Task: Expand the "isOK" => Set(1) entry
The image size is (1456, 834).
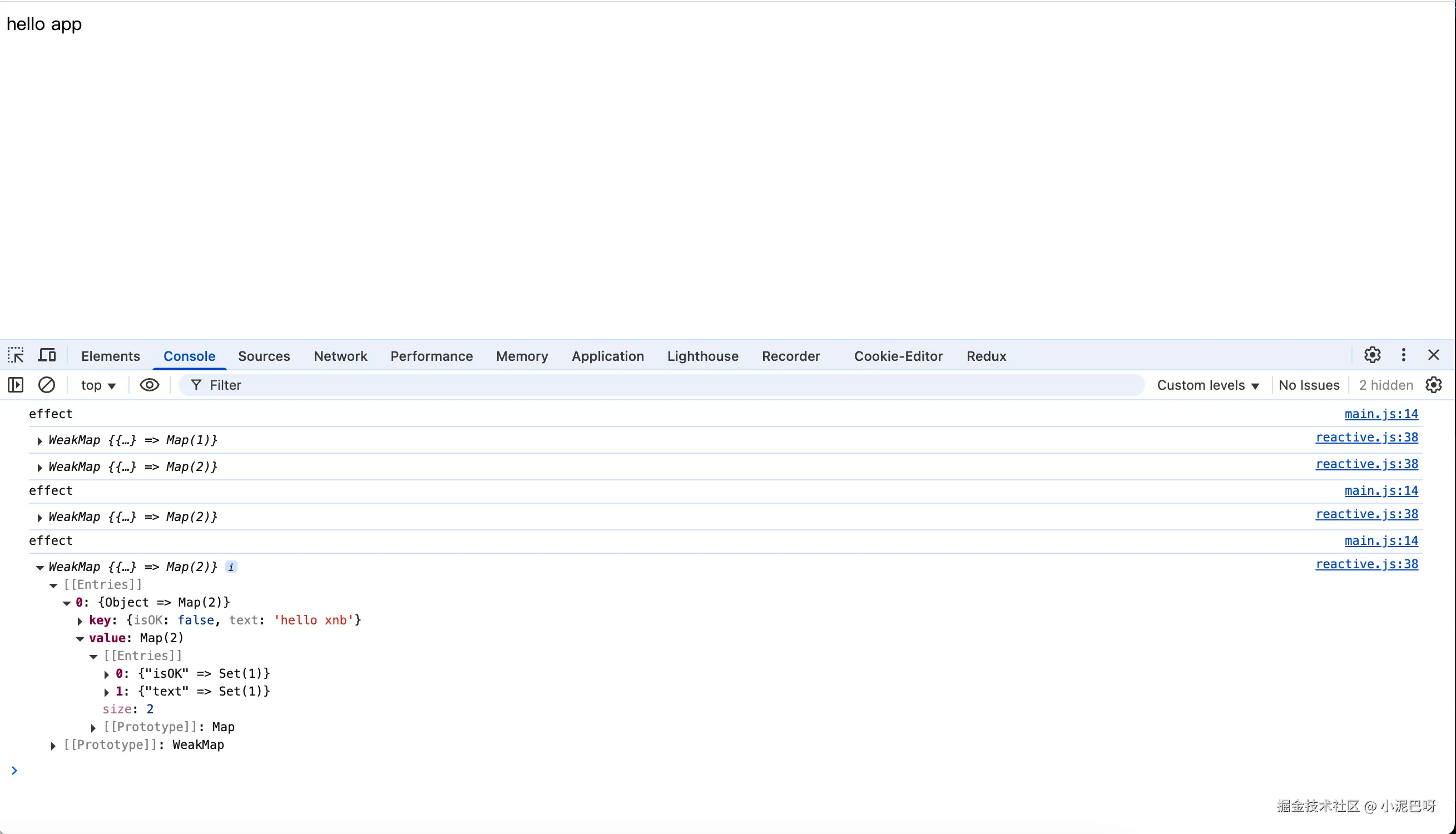Action: click(107, 674)
